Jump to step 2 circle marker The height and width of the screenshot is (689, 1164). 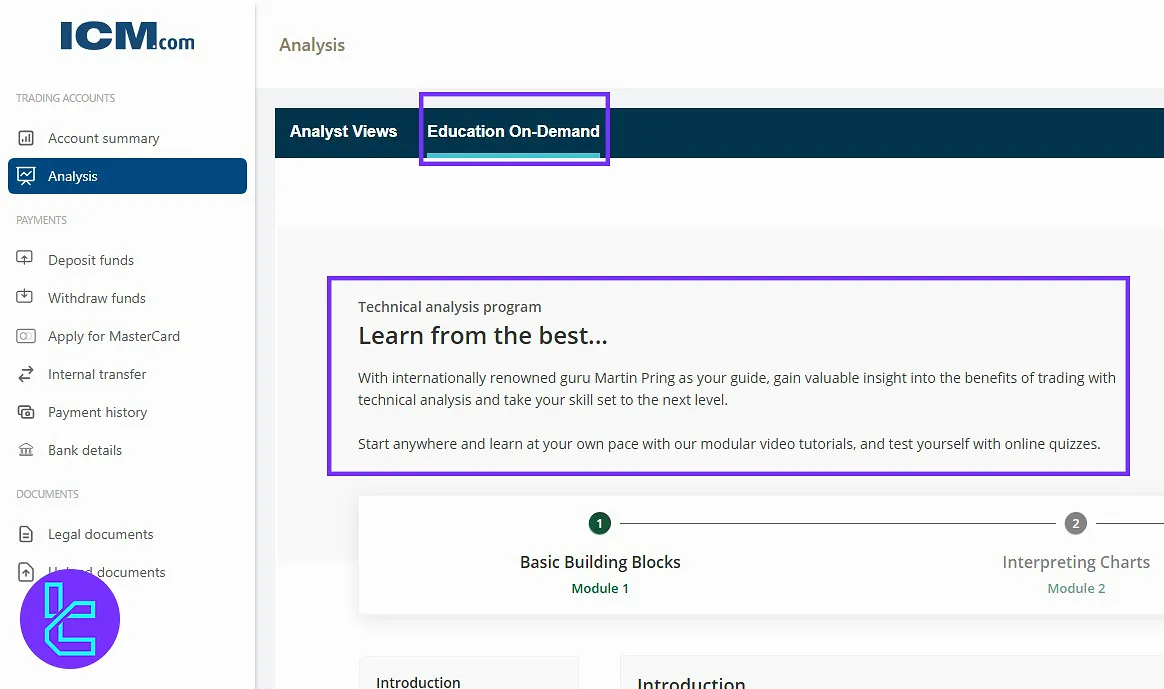tap(1075, 523)
